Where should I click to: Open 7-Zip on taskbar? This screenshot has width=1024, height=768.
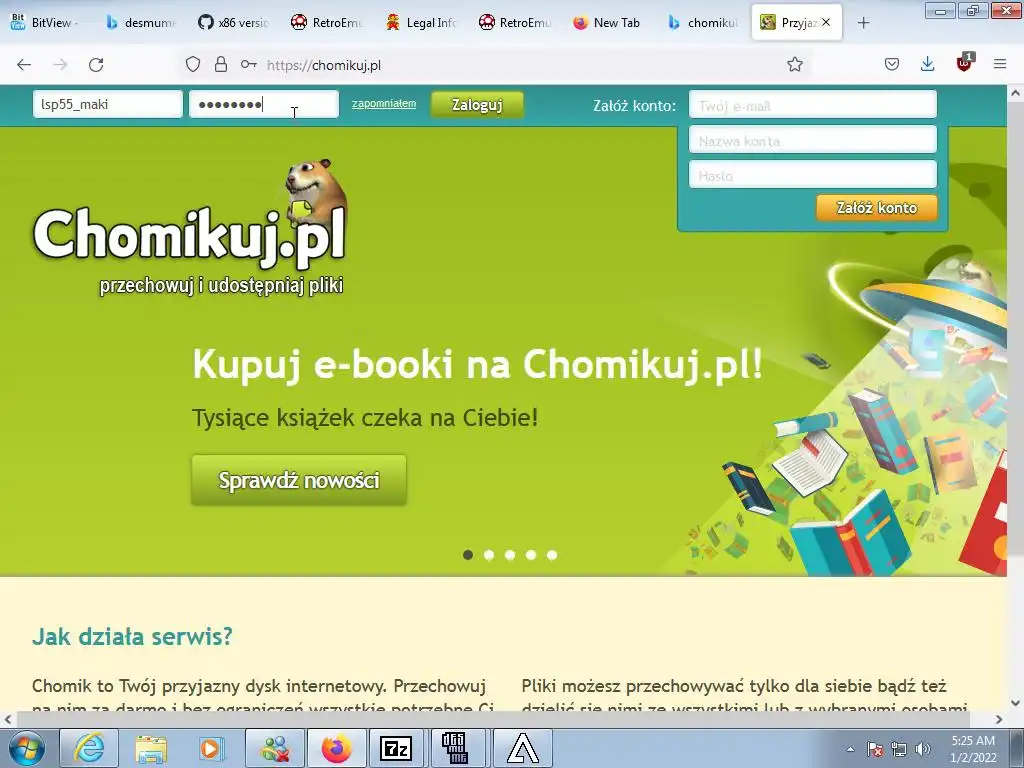click(396, 748)
